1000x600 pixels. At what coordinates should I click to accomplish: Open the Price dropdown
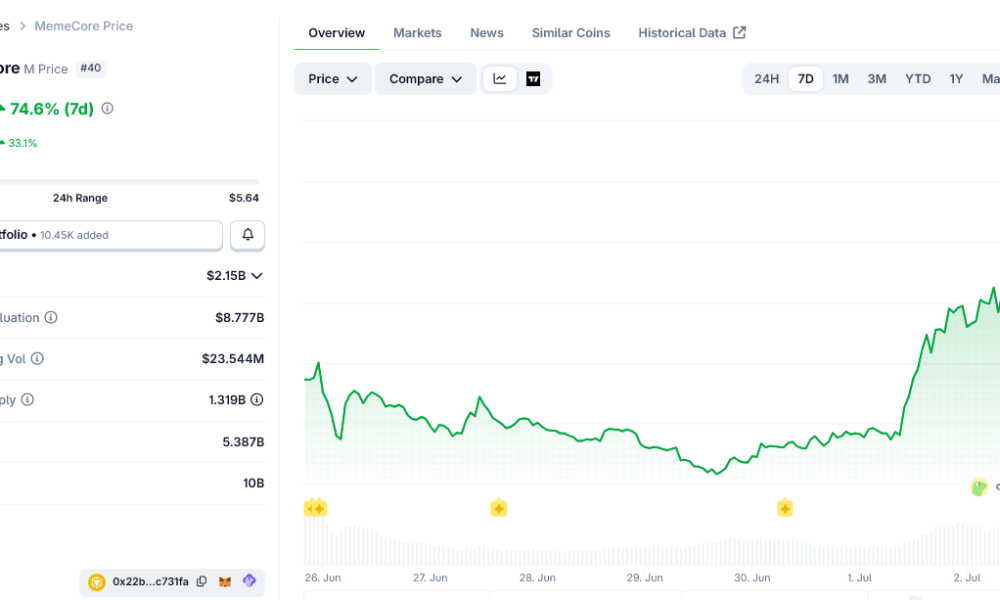pyautogui.click(x=333, y=79)
